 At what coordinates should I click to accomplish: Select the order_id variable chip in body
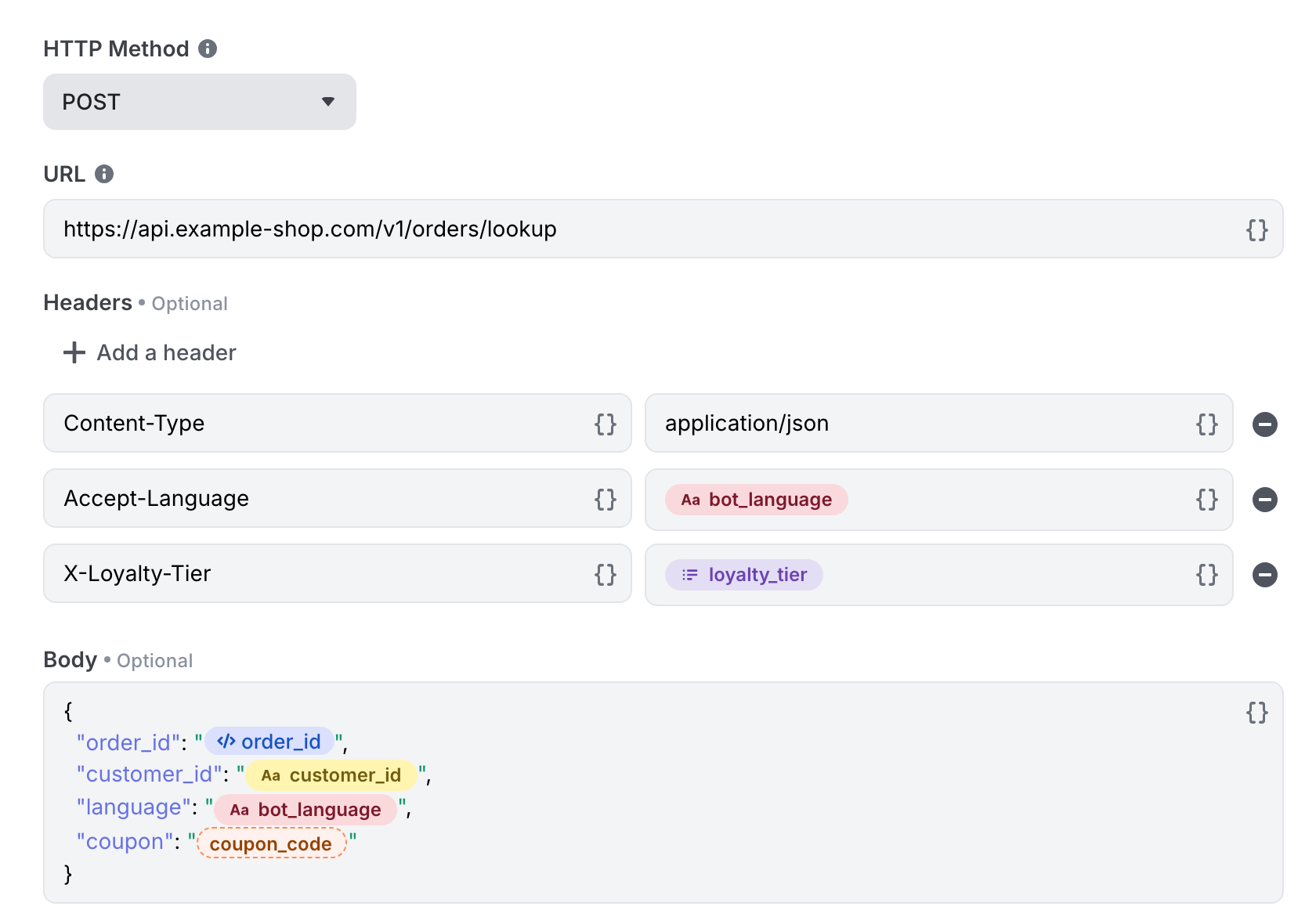click(269, 742)
